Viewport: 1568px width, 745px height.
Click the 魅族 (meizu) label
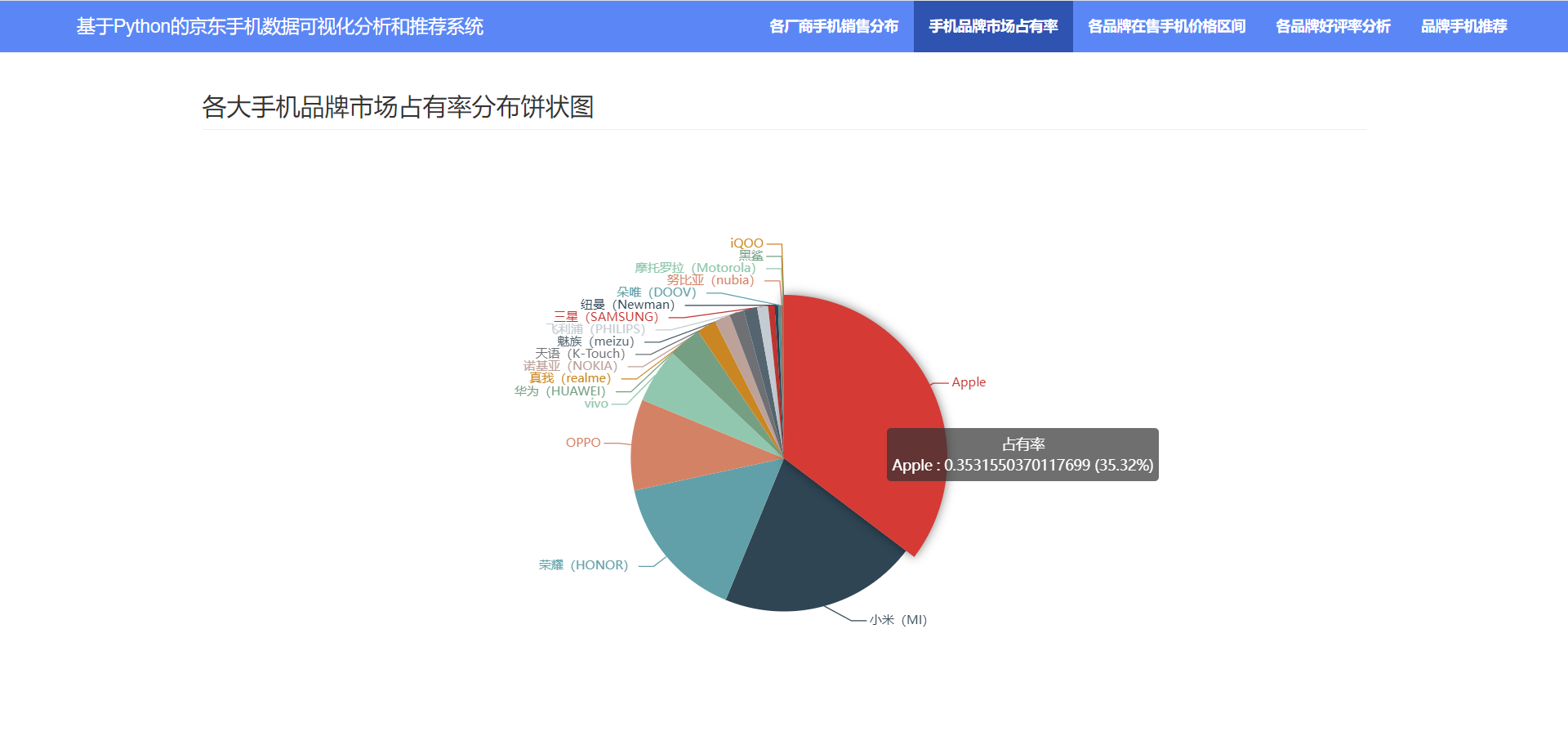click(595, 341)
